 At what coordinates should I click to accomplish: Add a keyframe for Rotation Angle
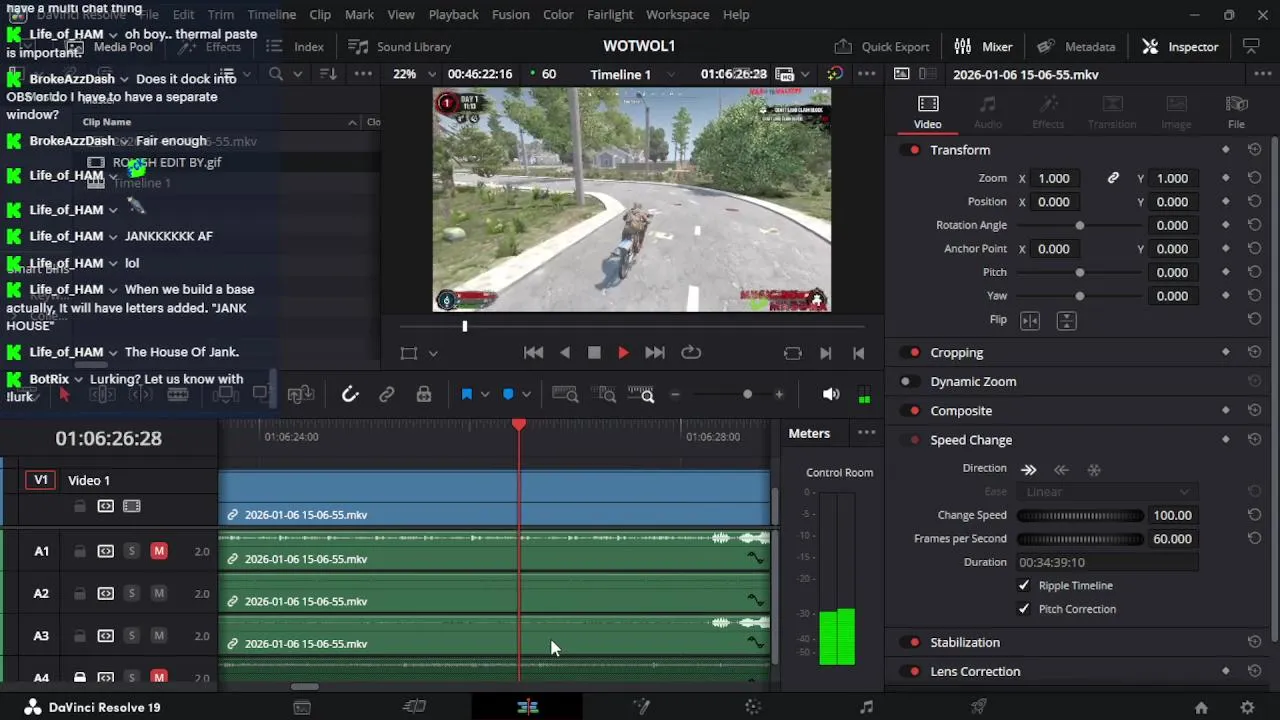click(x=1226, y=225)
